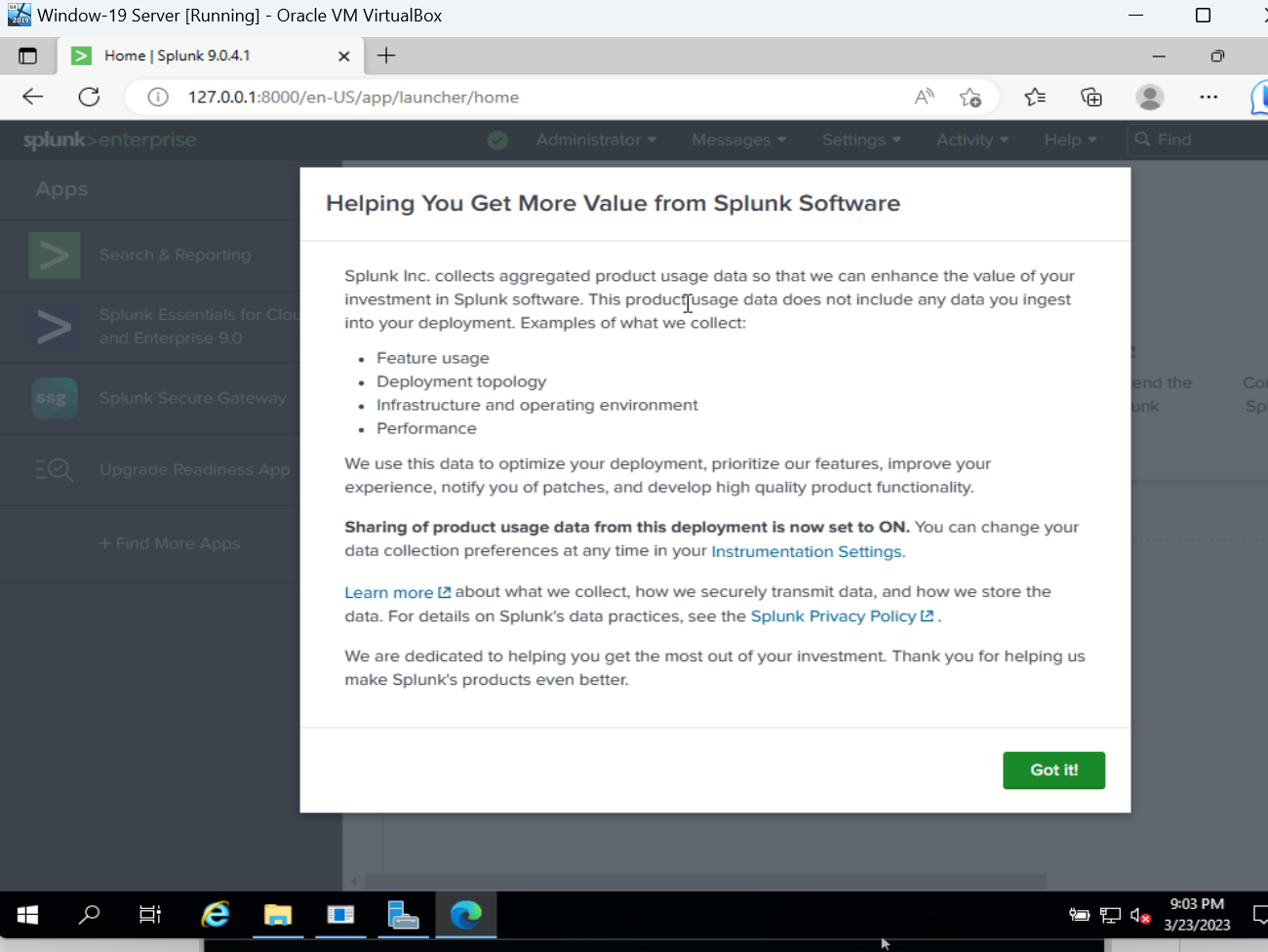The image size is (1268, 952).
Task: Click the Upgrade Readiness App label
Action: (x=195, y=469)
